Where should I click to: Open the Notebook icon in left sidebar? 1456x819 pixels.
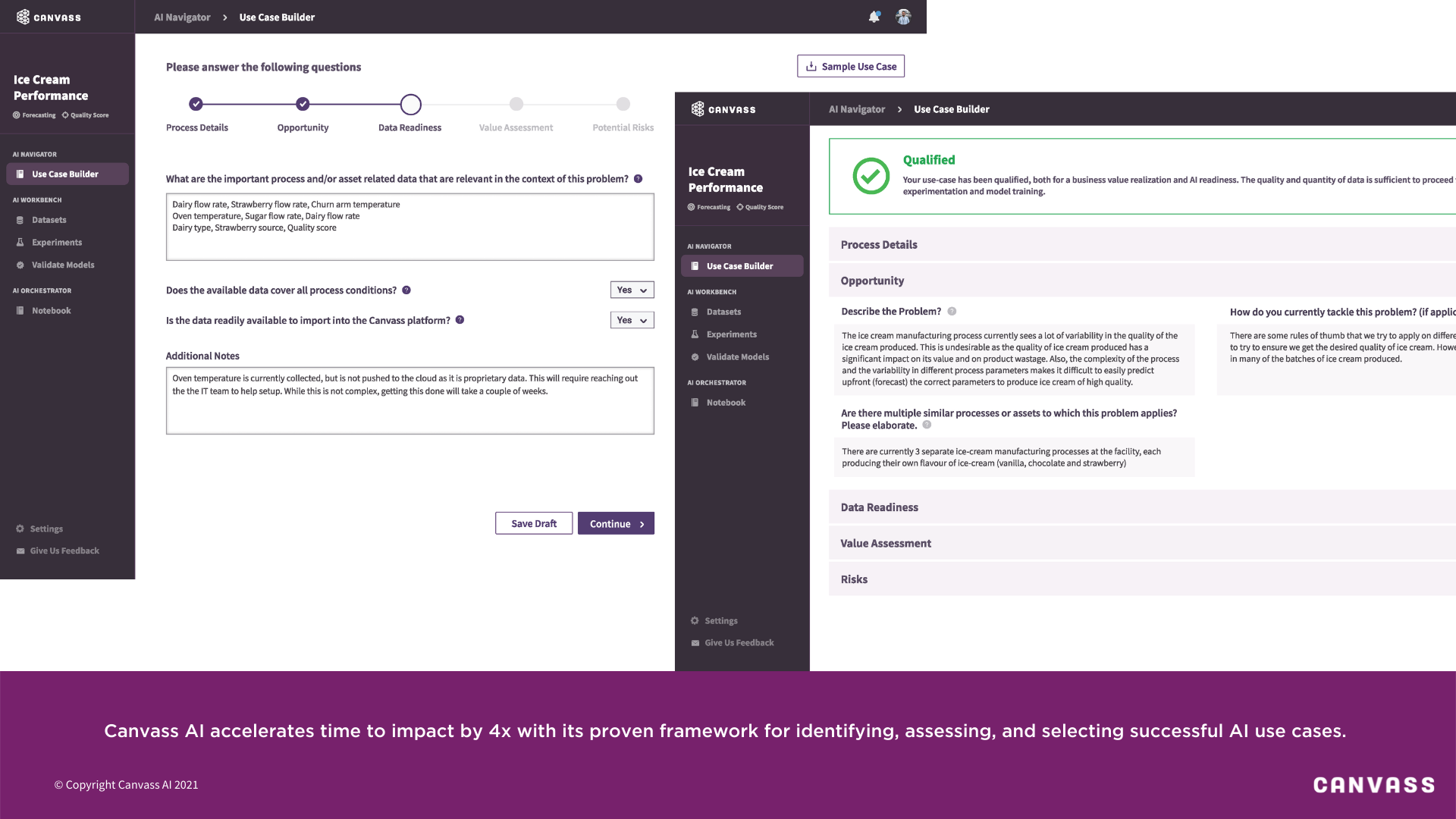coord(20,311)
